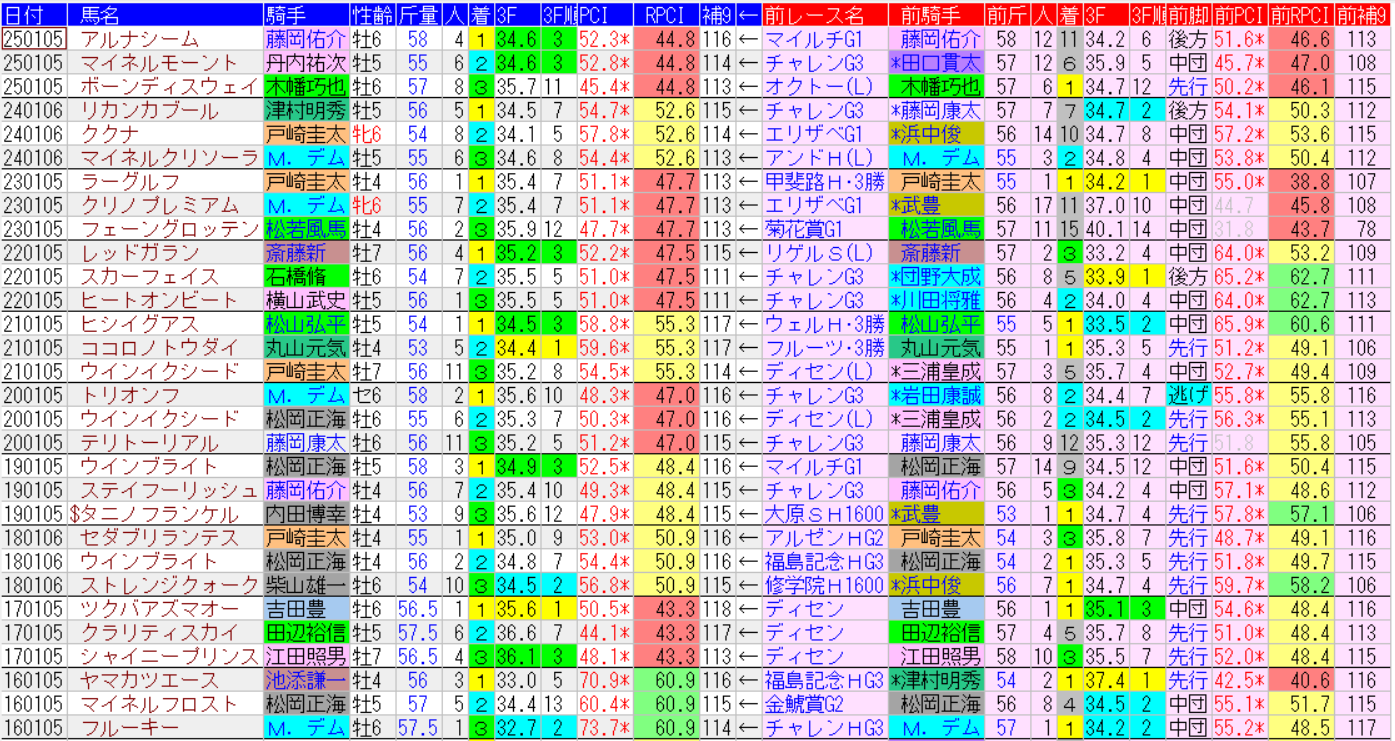Click the 前補9 column header
1395x741 pixels.
[x=1363, y=15]
